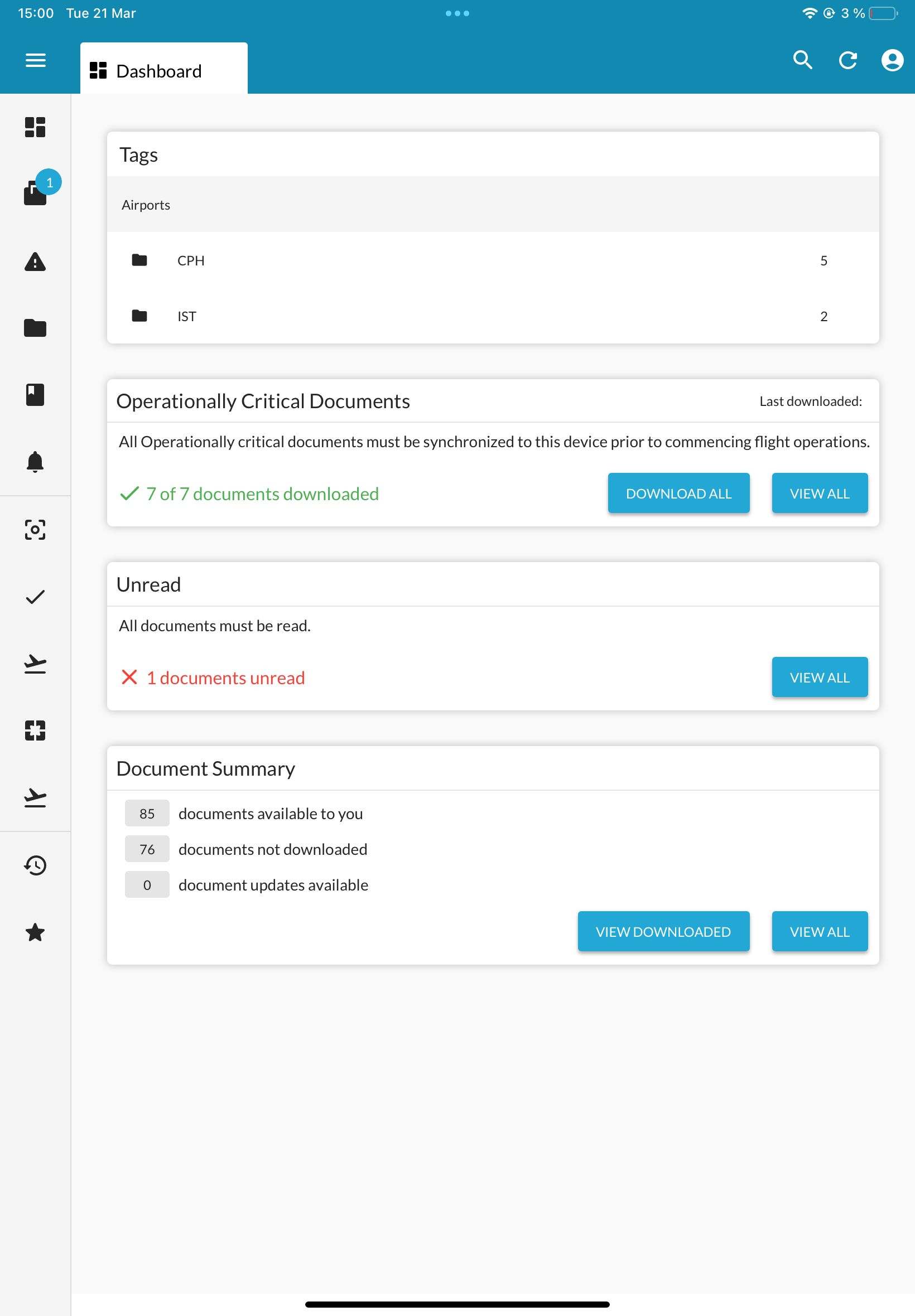
Task: Open the hamburger navigation menu
Action: 36,60
